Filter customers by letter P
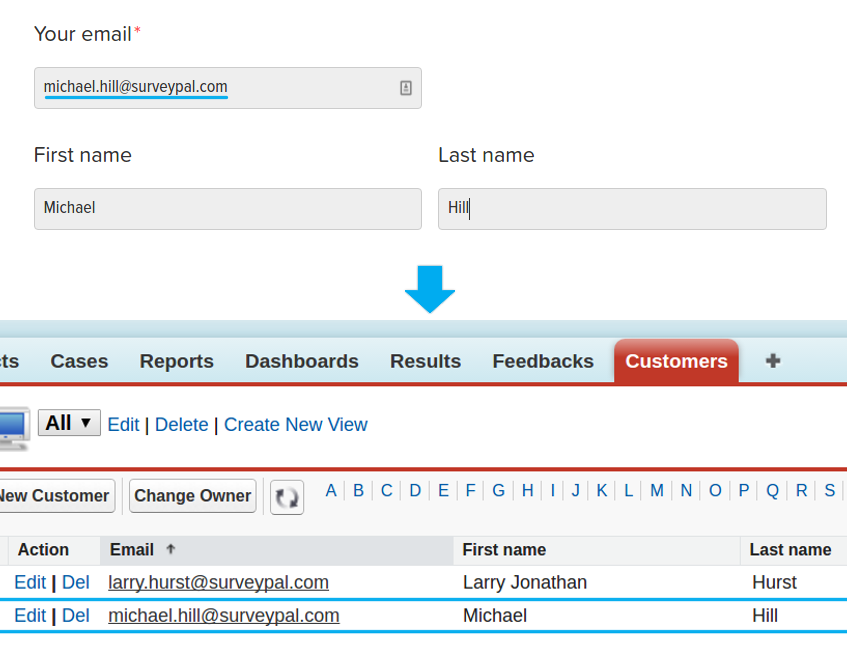The width and height of the screenshot is (847, 651). coord(744,491)
